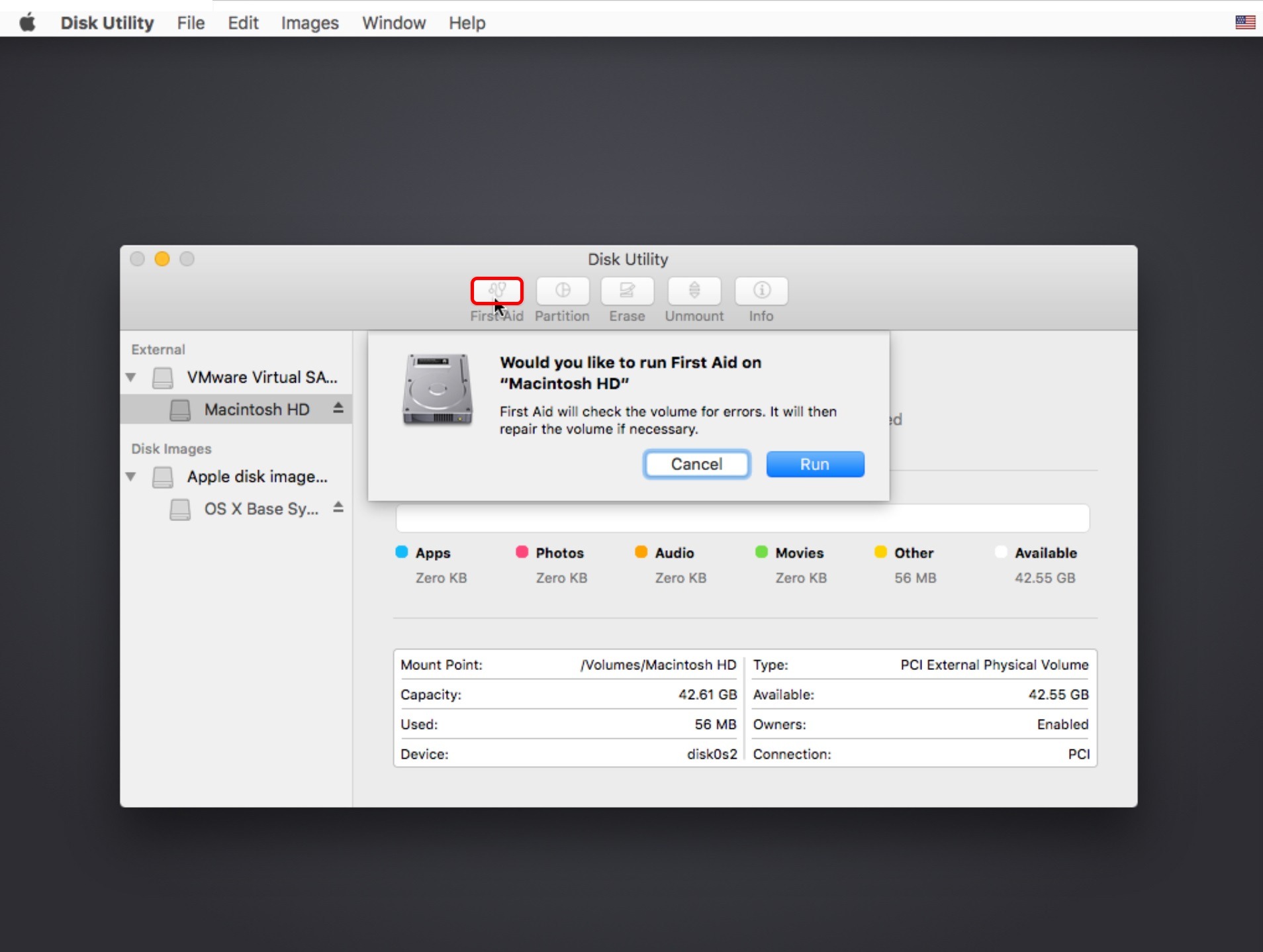1263x952 pixels.
Task: Click the Info toolbar icon
Action: click(x=761, y=291)
